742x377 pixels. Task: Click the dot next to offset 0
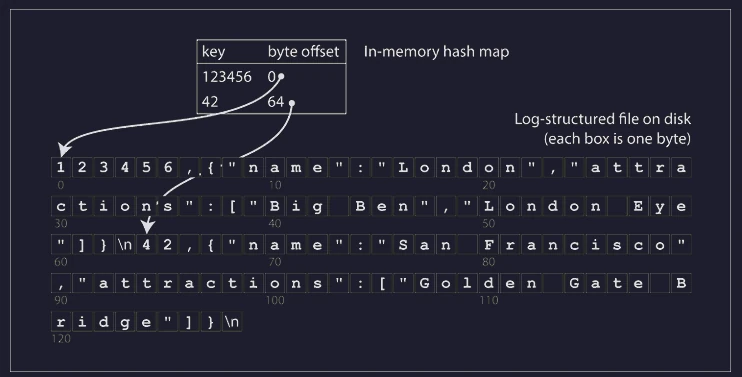click(x=281, y=76)
